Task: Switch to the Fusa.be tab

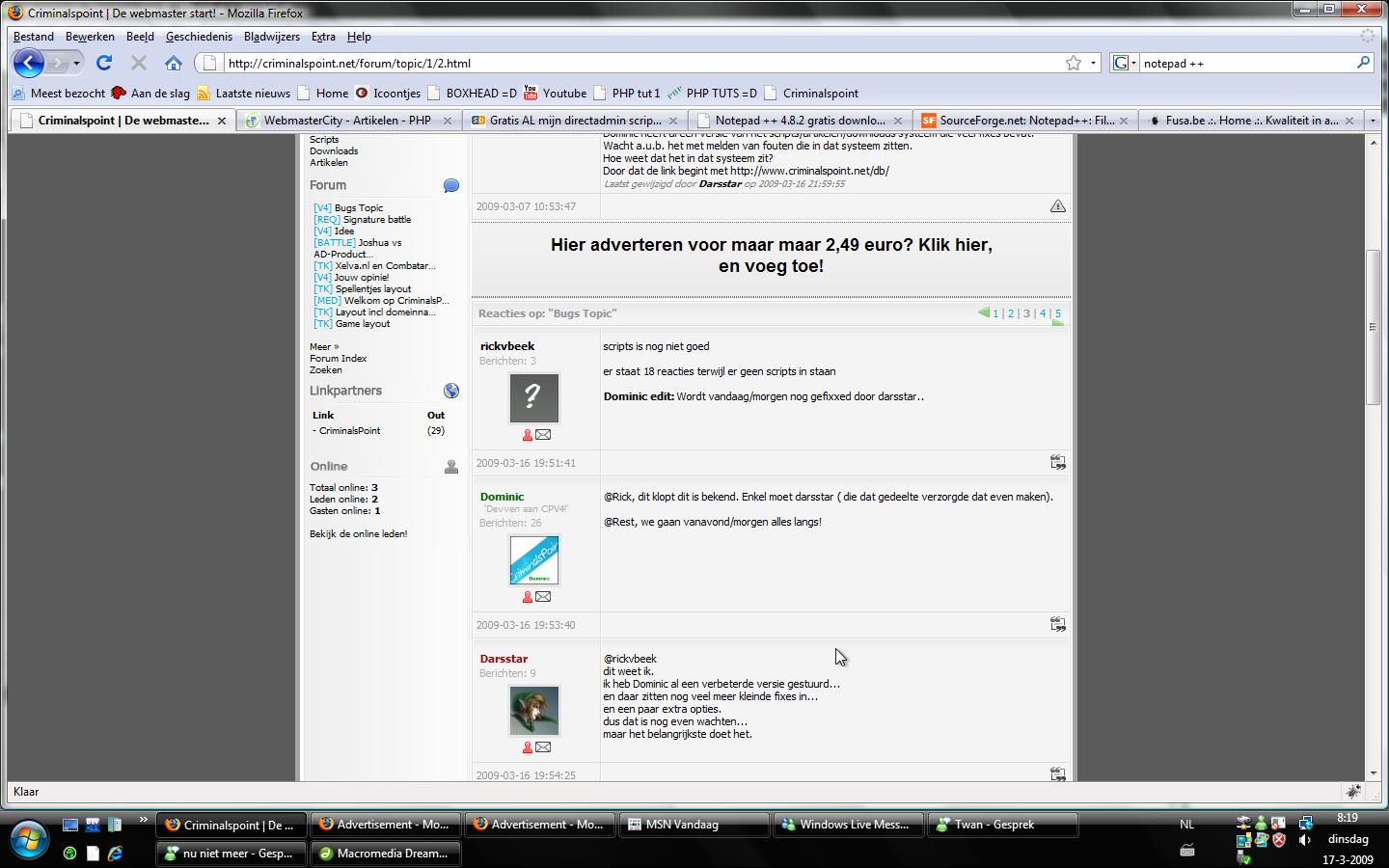Action: 1251,121
